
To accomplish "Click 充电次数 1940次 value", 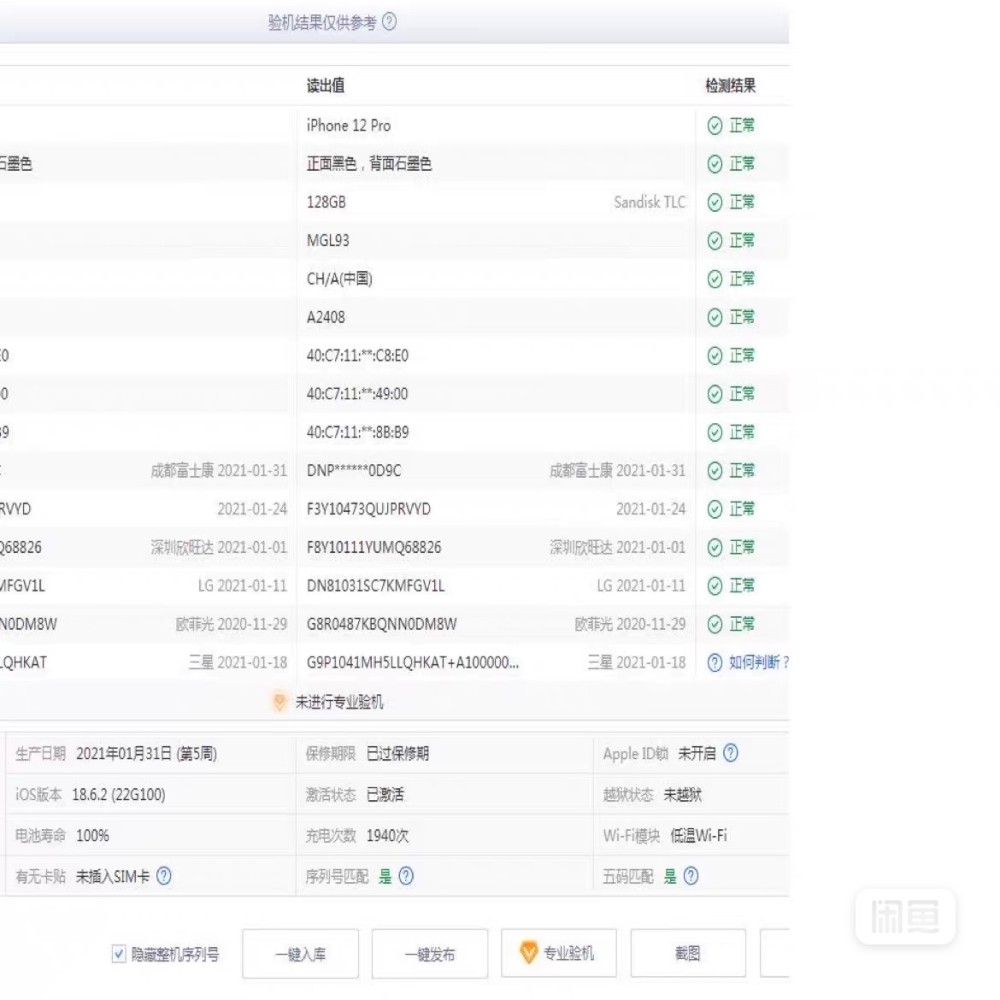I will 388,835.
